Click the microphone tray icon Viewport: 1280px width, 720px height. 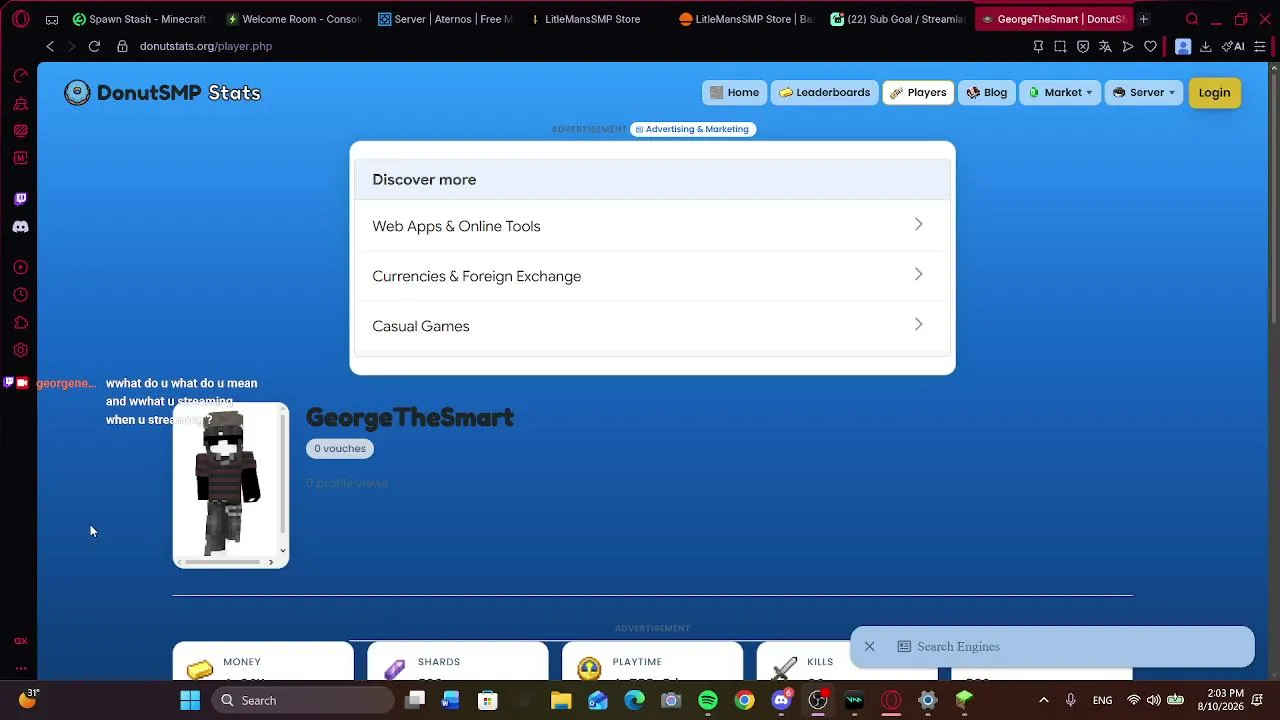(1070, 700)
